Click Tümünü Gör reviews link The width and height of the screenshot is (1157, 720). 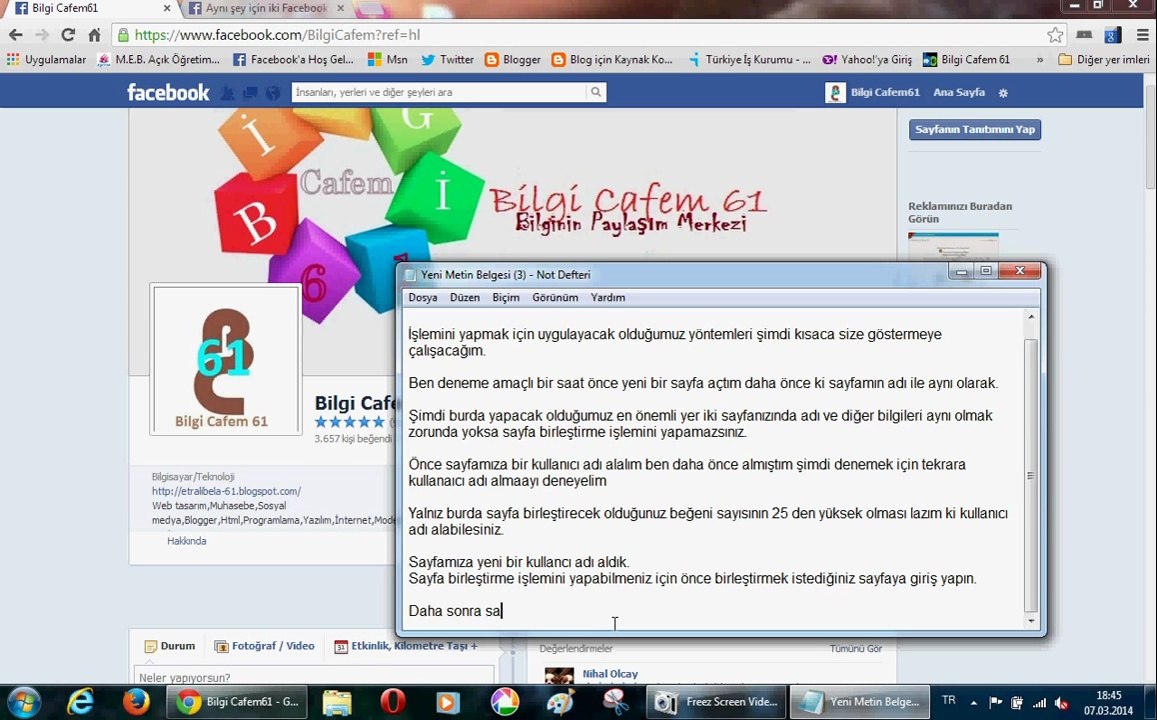click(856, 648)
